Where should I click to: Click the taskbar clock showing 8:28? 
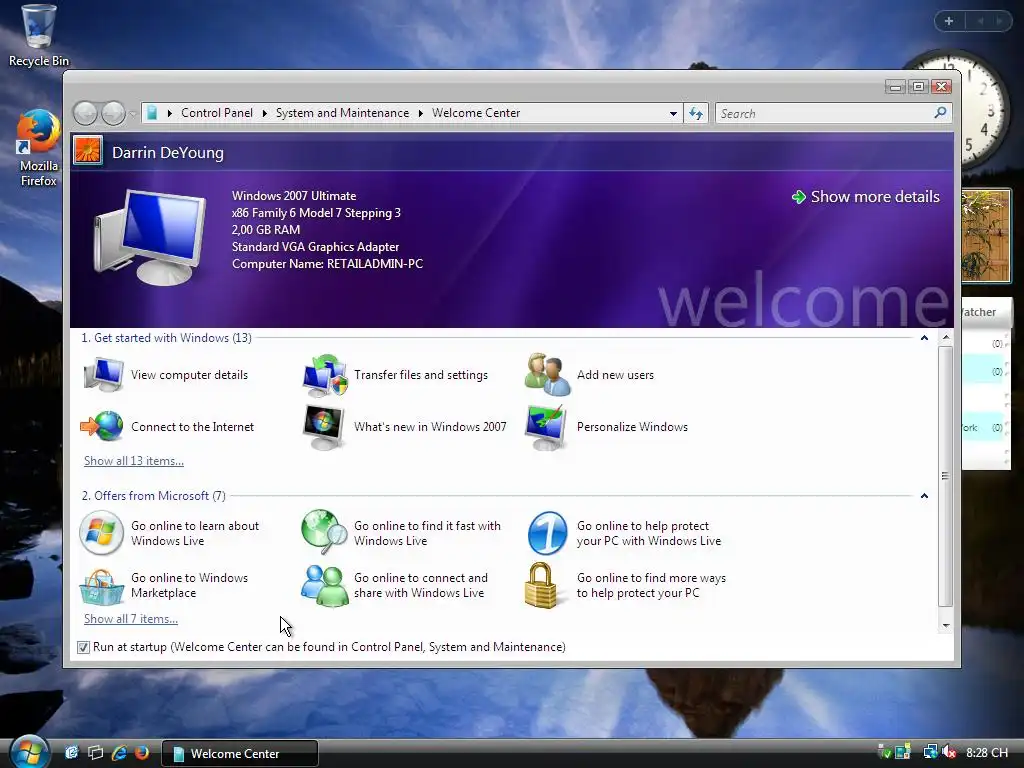(987, 752)
